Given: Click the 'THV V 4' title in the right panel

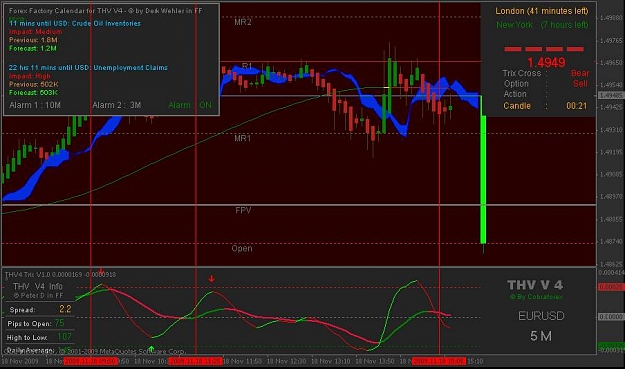Looking at the screenshot, I should pos(535,285).
